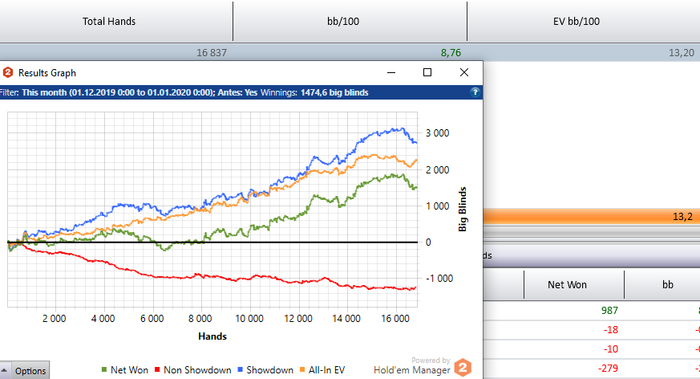Select the -18 Net Won cell
700x379 pixels.
[x=610, y=330]
